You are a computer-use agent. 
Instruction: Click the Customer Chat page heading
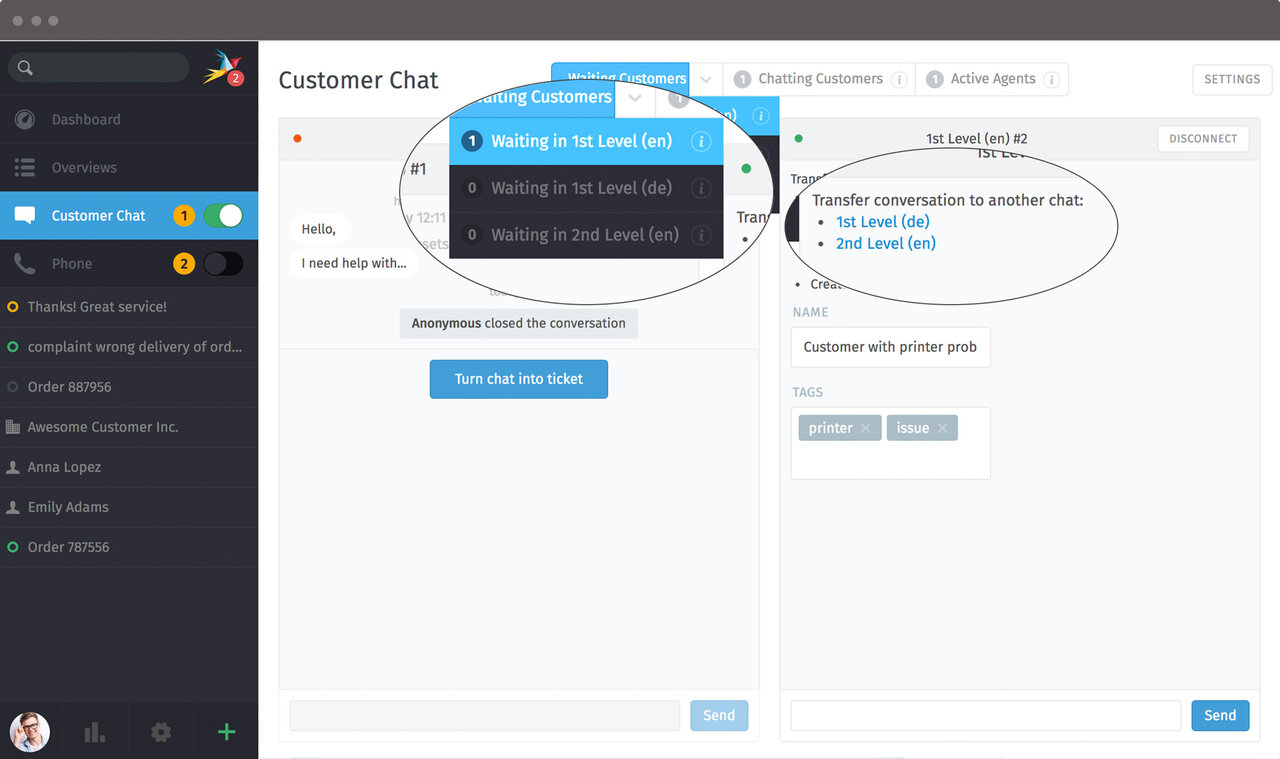tap(359, 80)
